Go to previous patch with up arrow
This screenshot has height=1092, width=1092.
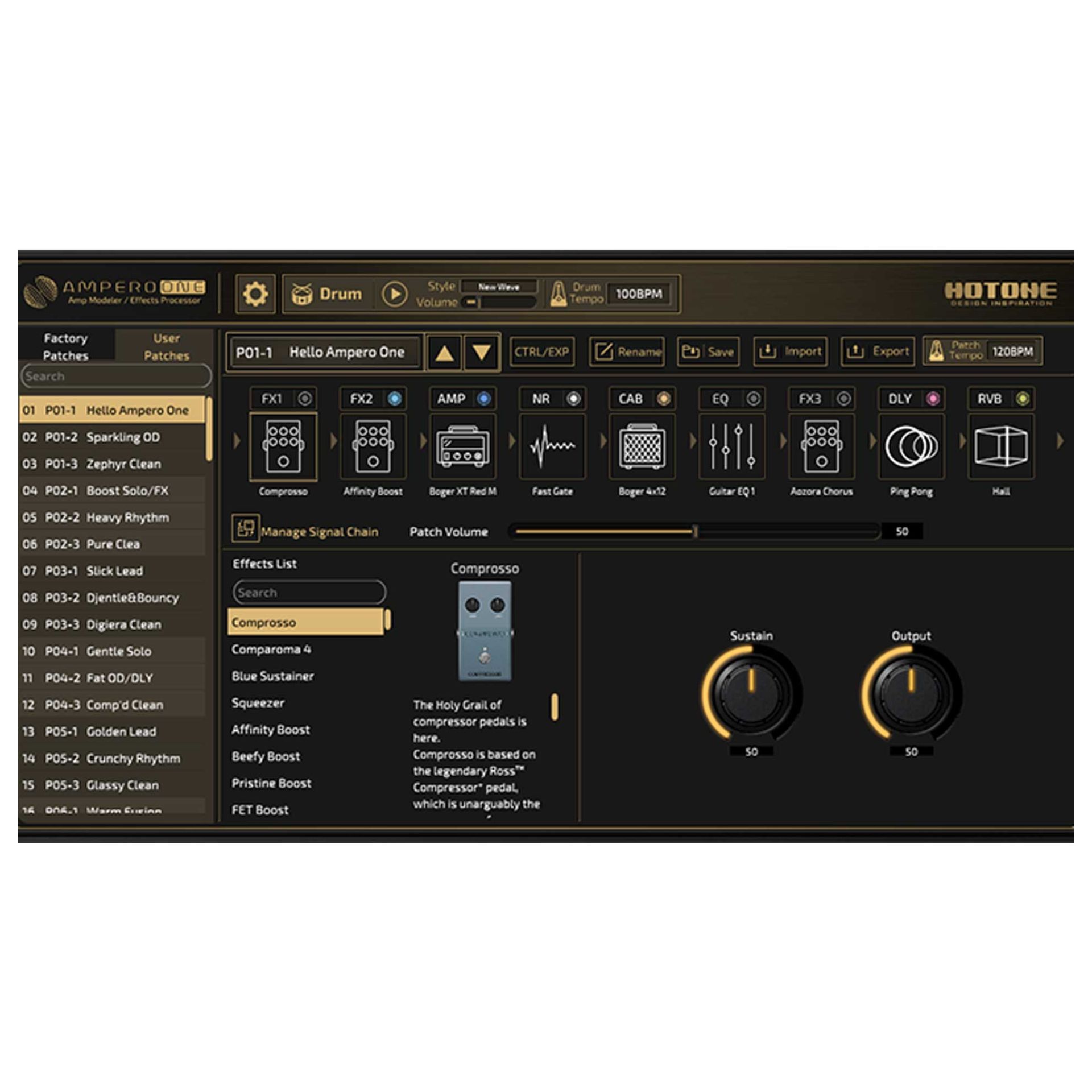coord(445,353)
